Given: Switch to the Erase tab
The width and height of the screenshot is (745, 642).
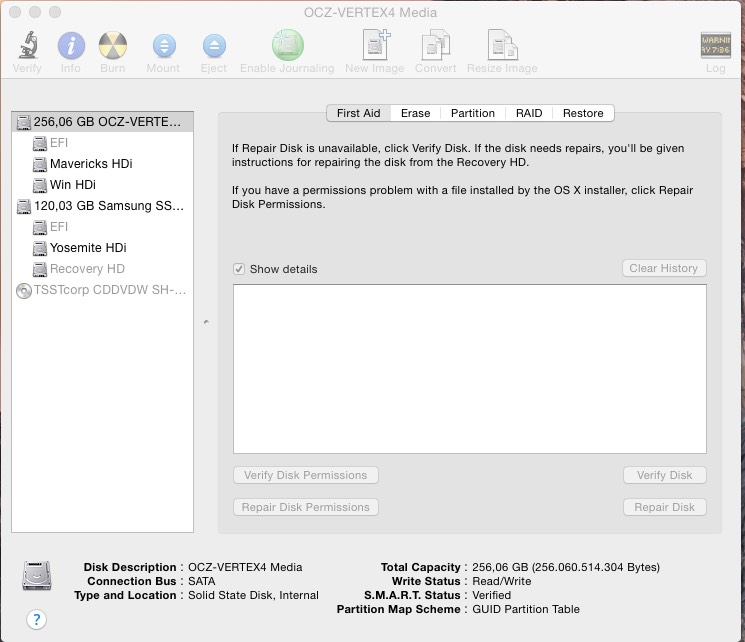Looking at the screenshot, I should [x=415, y=113].
